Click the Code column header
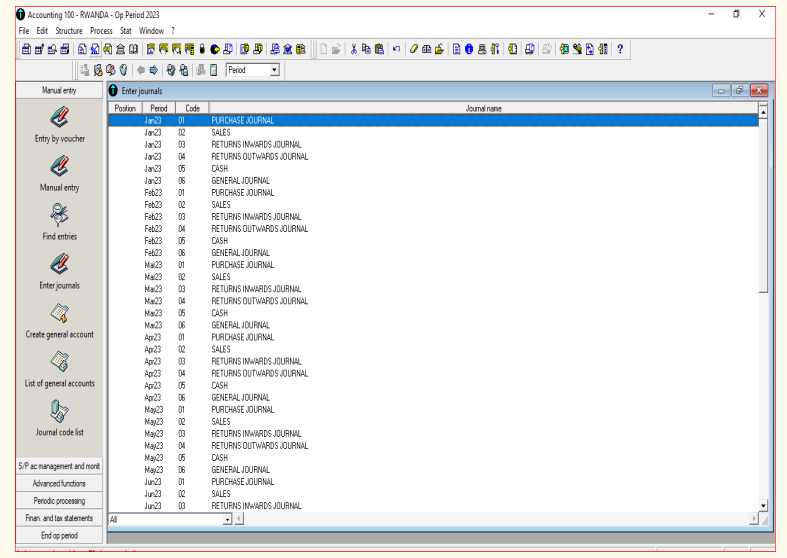This screenshot has width=787, height=558. tap(192, 108)
